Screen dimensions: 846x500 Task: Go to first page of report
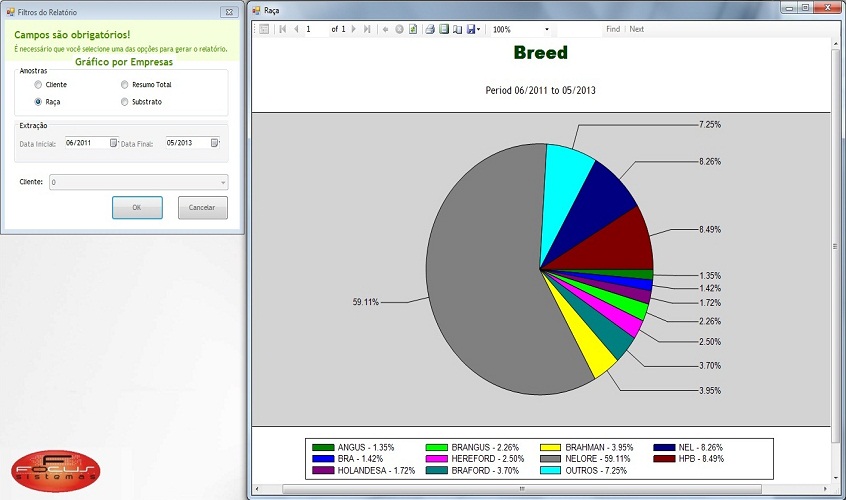click(283, 29)
